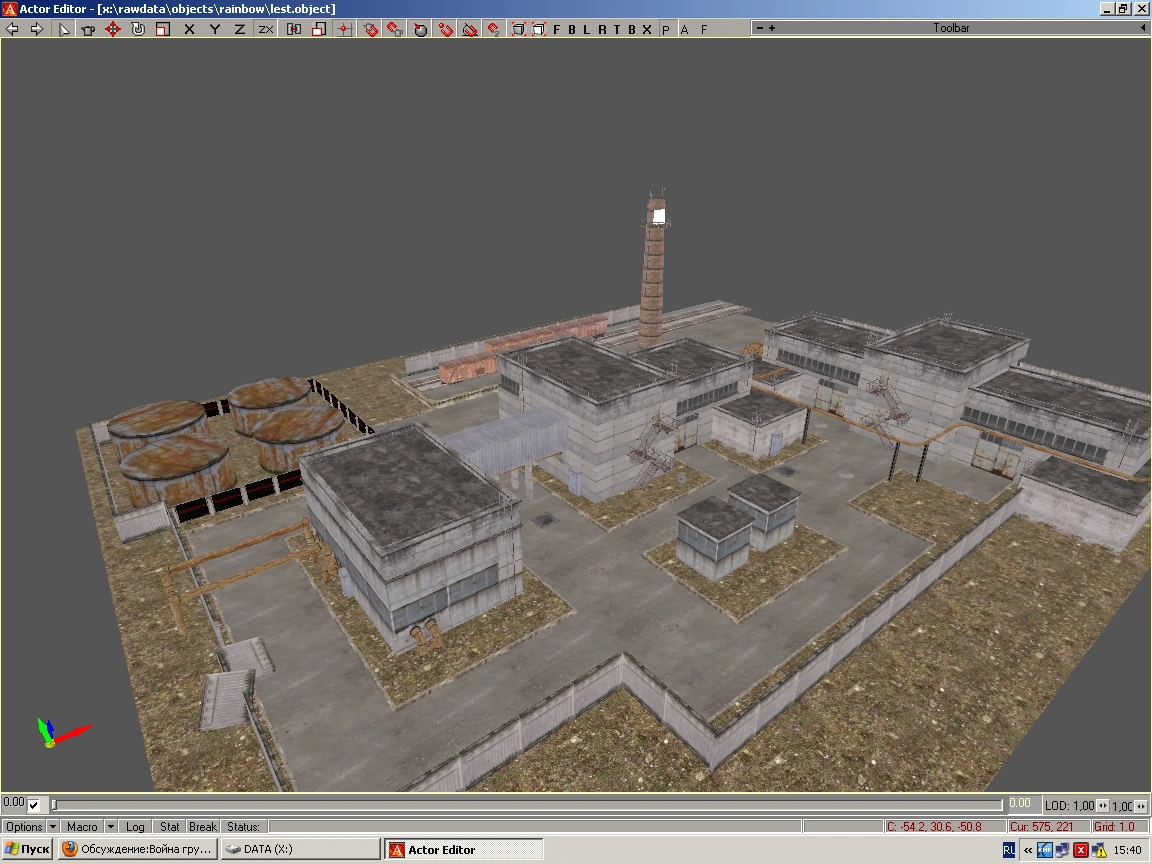This screenshot has height=864, width=1152.
Task: Click the Log button
Action: point(135,827)
